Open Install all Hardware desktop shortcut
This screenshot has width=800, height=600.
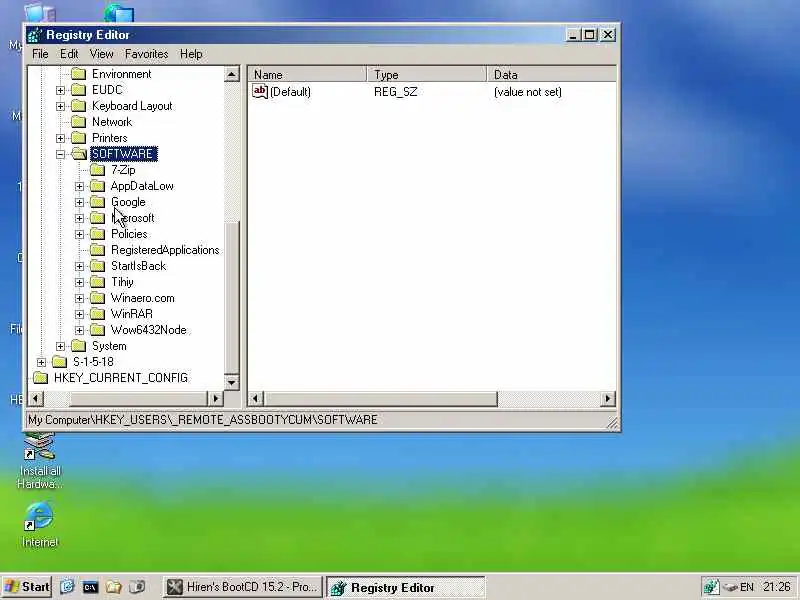(39, 462)
